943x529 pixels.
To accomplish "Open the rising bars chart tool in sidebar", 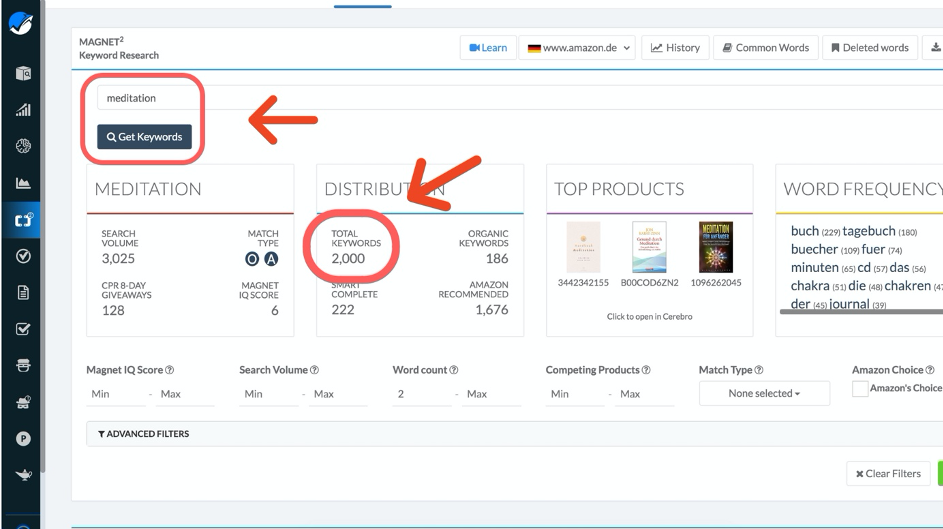I will [x=23, y=109].
